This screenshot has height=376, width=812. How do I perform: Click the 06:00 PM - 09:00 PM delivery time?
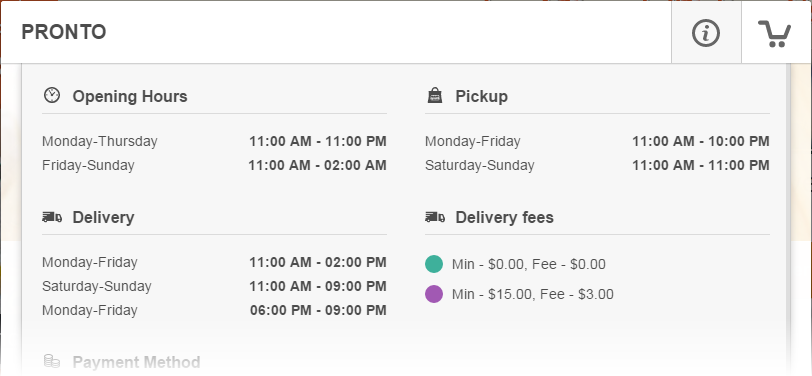tap(318, 310)
